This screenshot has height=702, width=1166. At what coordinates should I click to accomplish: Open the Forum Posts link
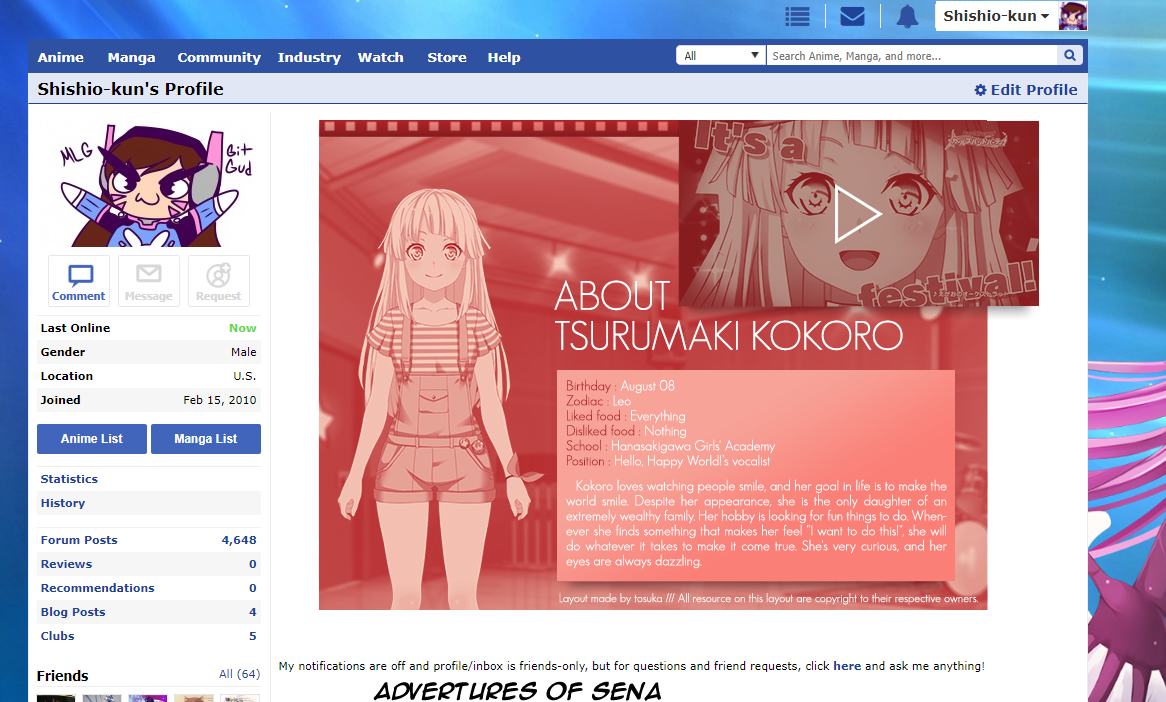point(79,540)
